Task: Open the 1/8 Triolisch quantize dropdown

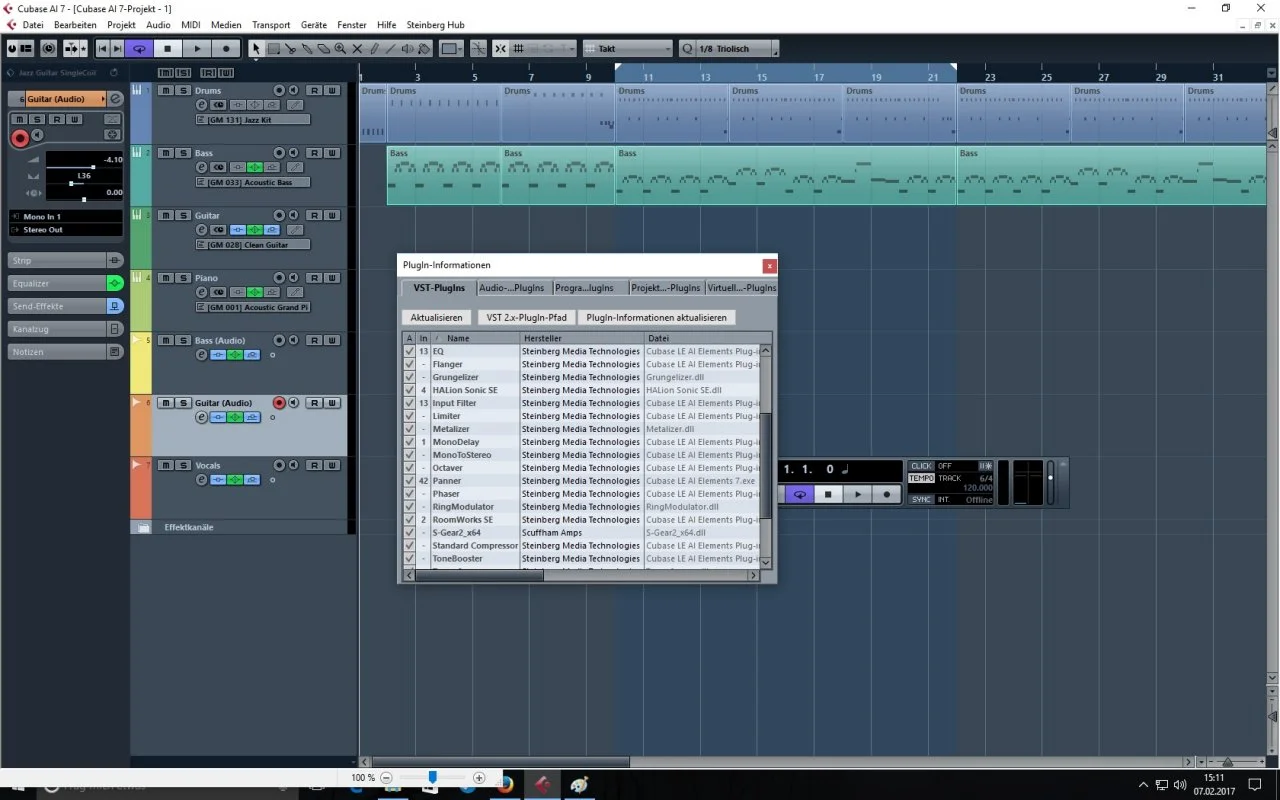Action: coord(736,48)
